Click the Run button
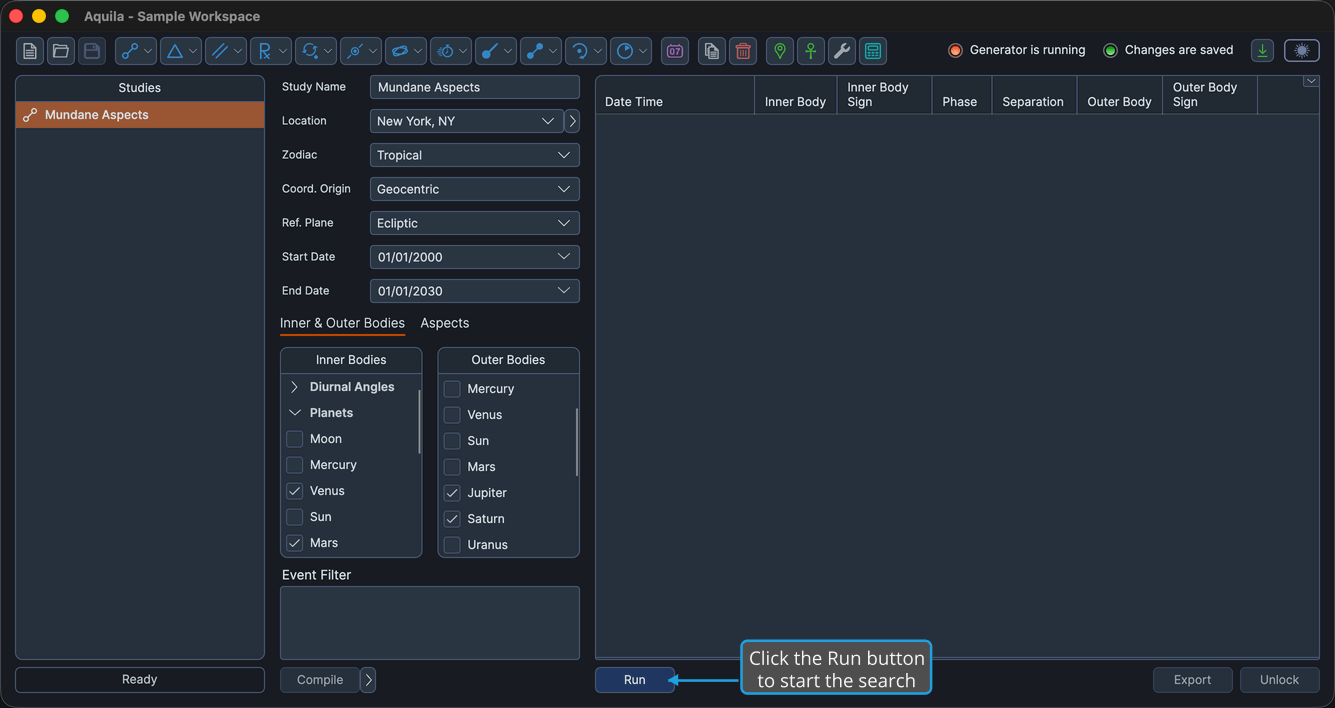The image size is (1335, 708). click(x=635, y=680)
